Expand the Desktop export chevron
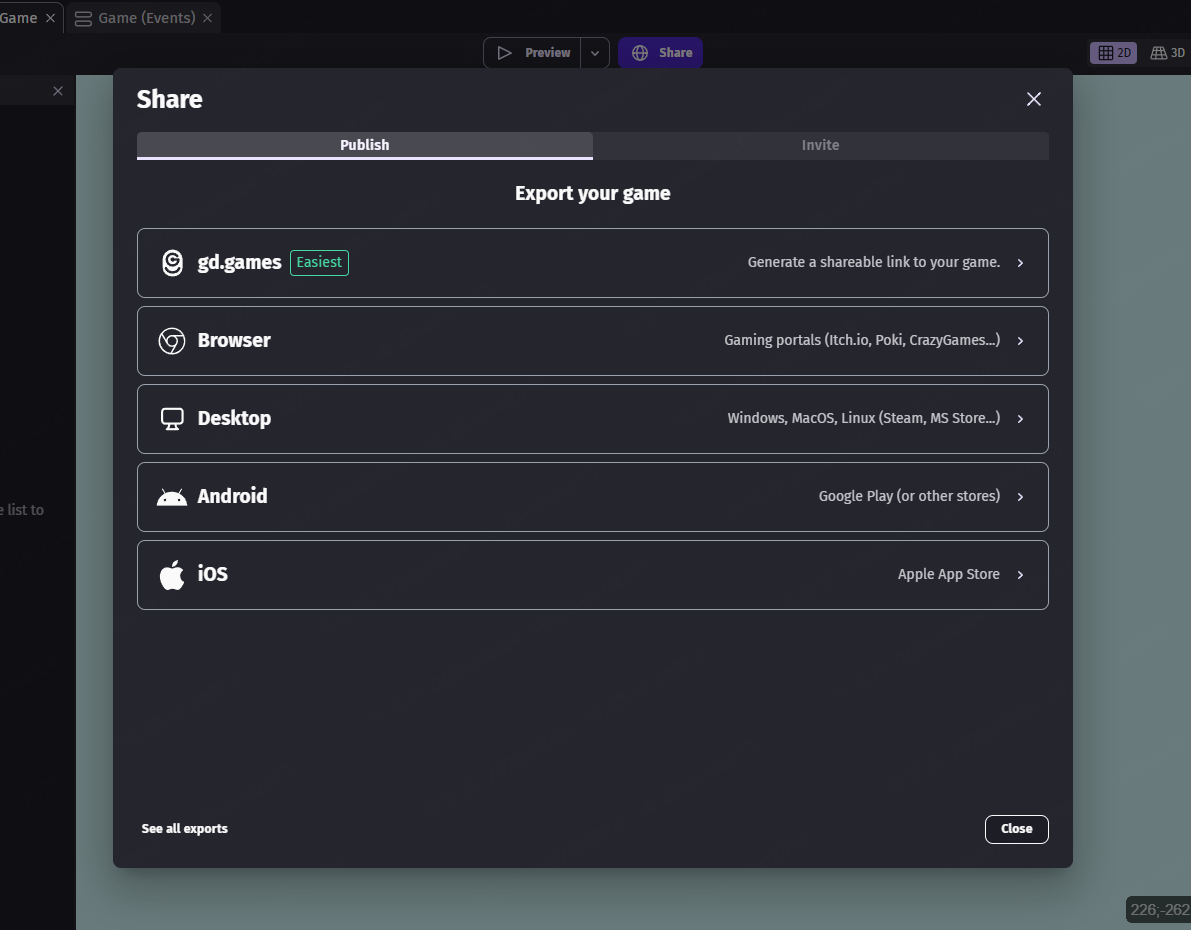Screen dimensions: 1191x930 coord(1020,419)
